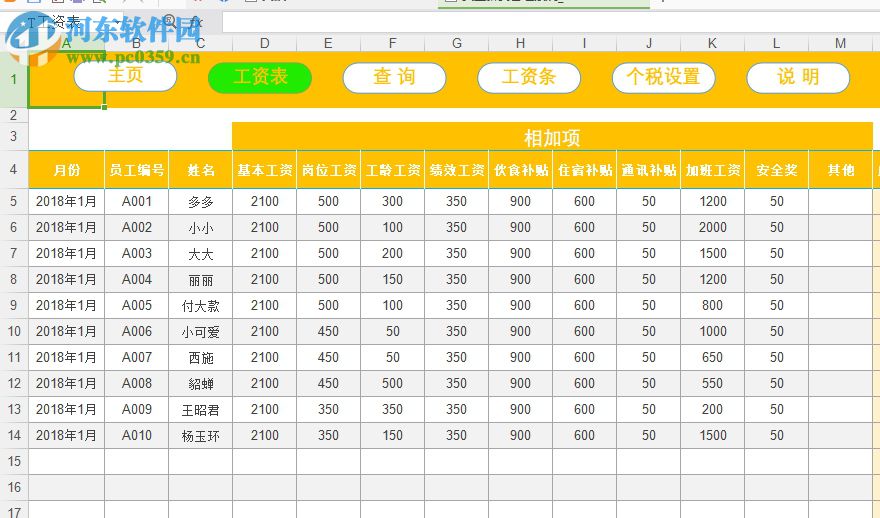This screenshot has width=880, height=518.
Task: Select row 5 header
Action: point(13,201)
